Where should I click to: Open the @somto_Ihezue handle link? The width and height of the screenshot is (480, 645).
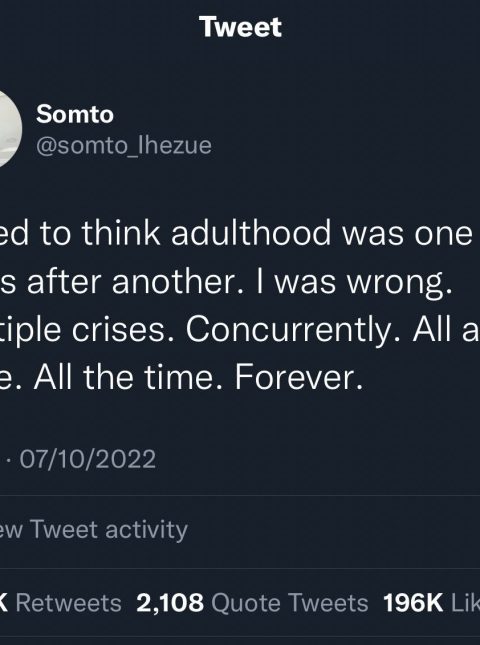pos(124,145)
